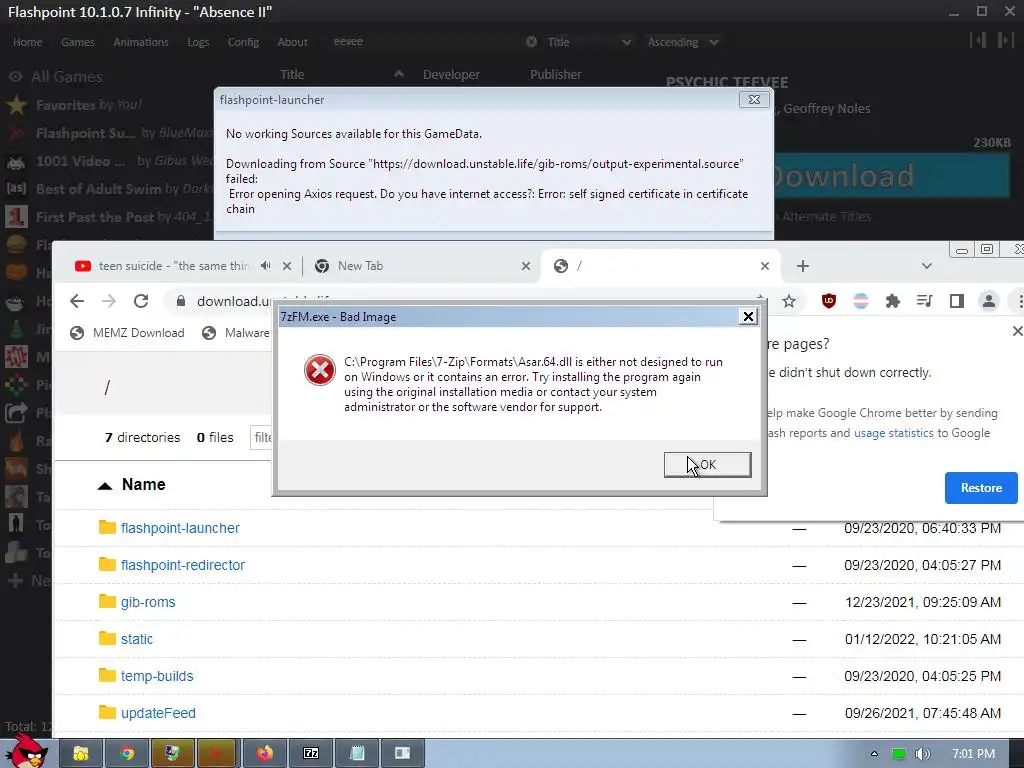
Task: Click the big Download button in Flashpoint
Action: [892, 175]
